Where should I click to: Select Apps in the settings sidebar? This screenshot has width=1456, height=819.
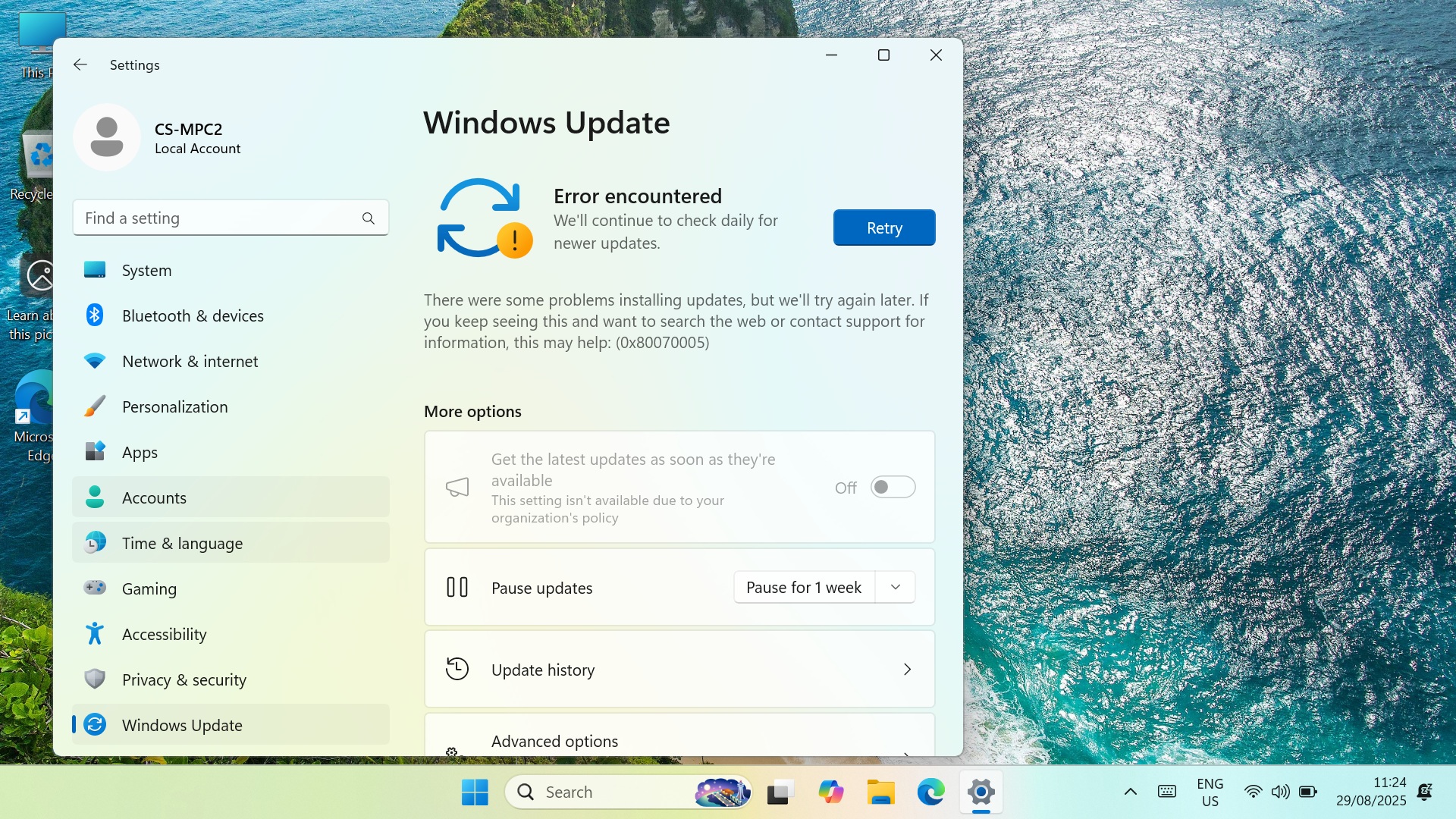coord(140,452)
